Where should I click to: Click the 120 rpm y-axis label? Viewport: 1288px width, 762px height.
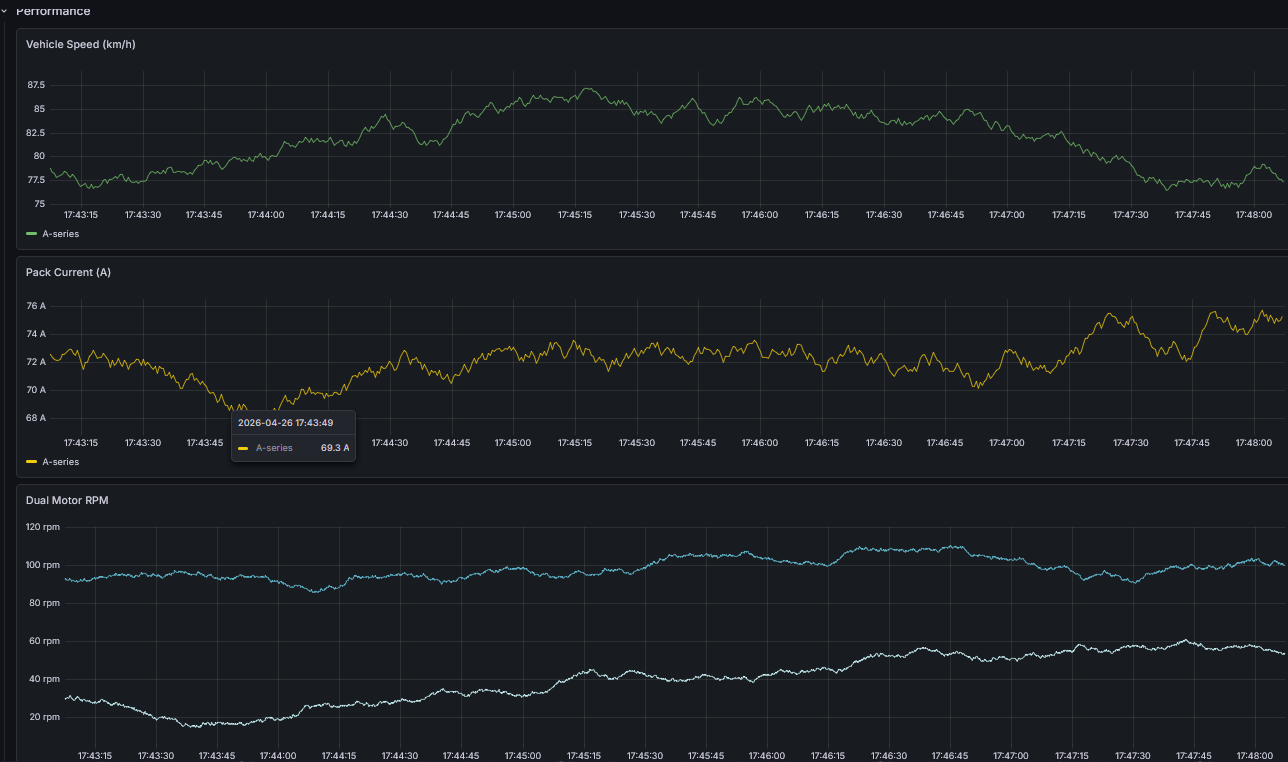(43, 527)
